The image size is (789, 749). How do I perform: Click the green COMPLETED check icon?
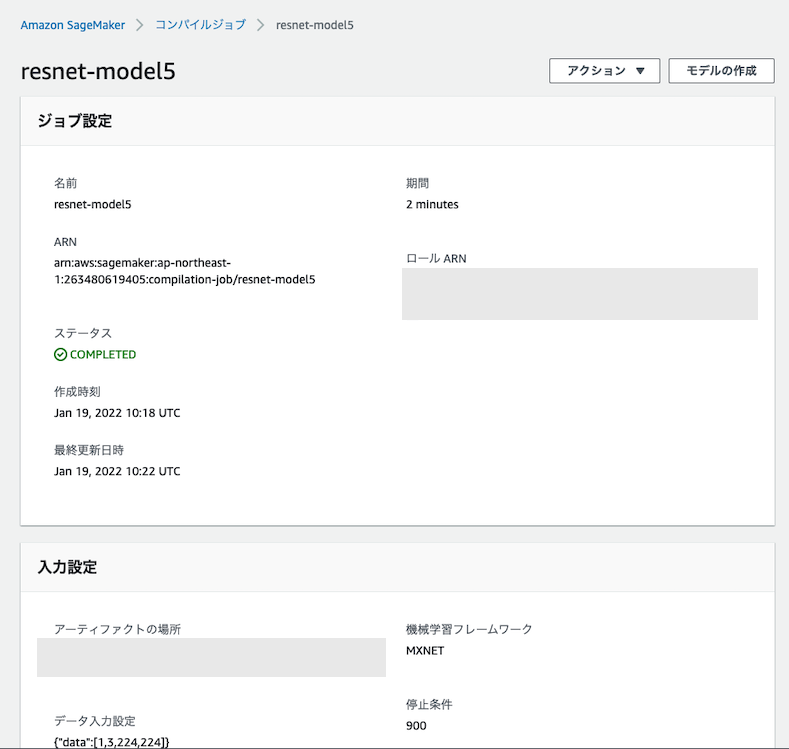click(x=60, y=355)
